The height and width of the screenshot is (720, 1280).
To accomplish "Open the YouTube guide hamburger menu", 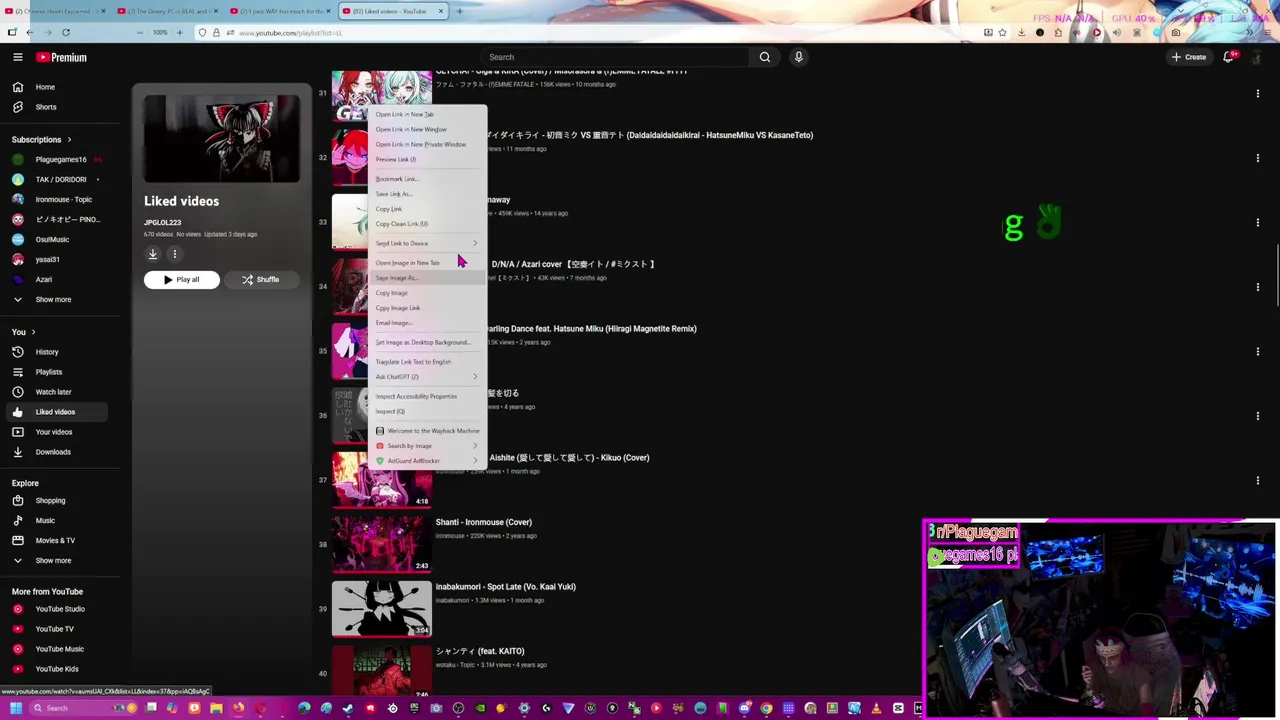I will pyautogui.click(x=17, y=57).
